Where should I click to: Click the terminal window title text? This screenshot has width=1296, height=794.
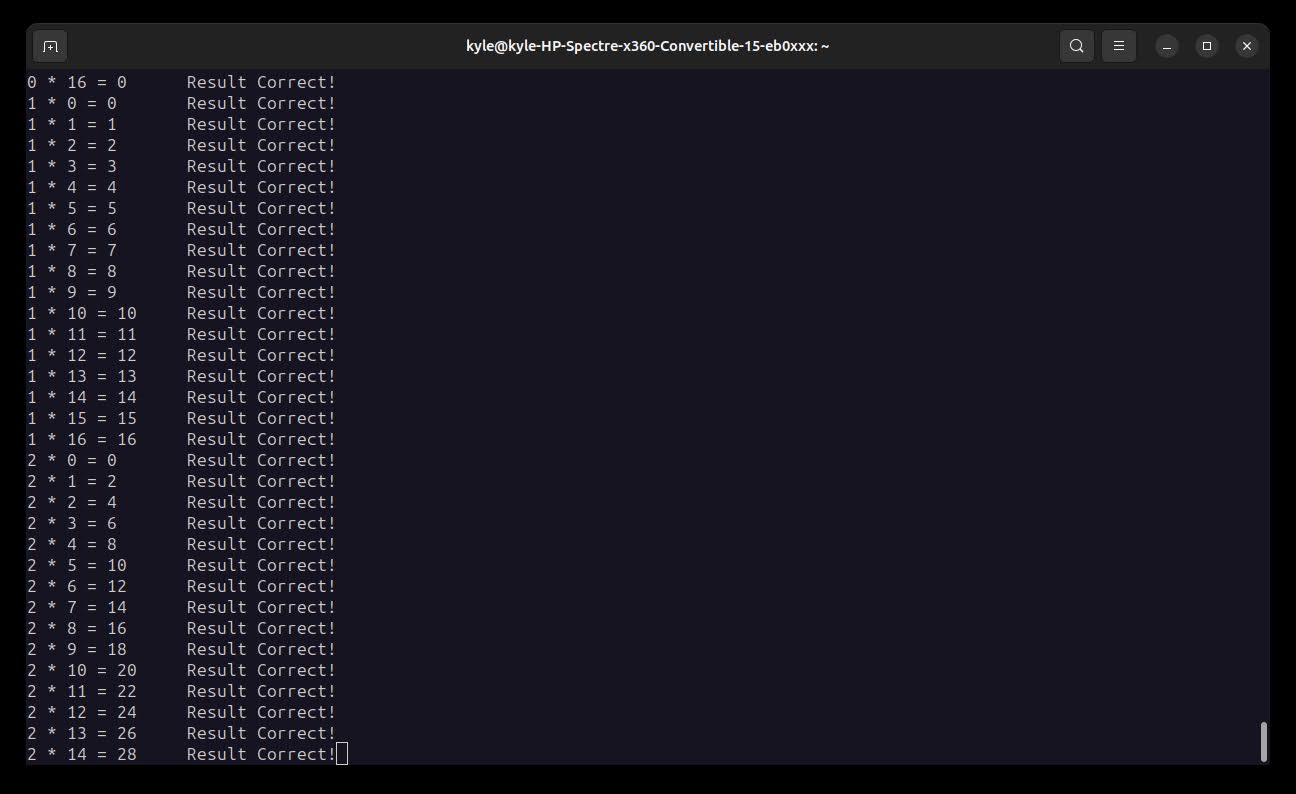coord(647,46)
